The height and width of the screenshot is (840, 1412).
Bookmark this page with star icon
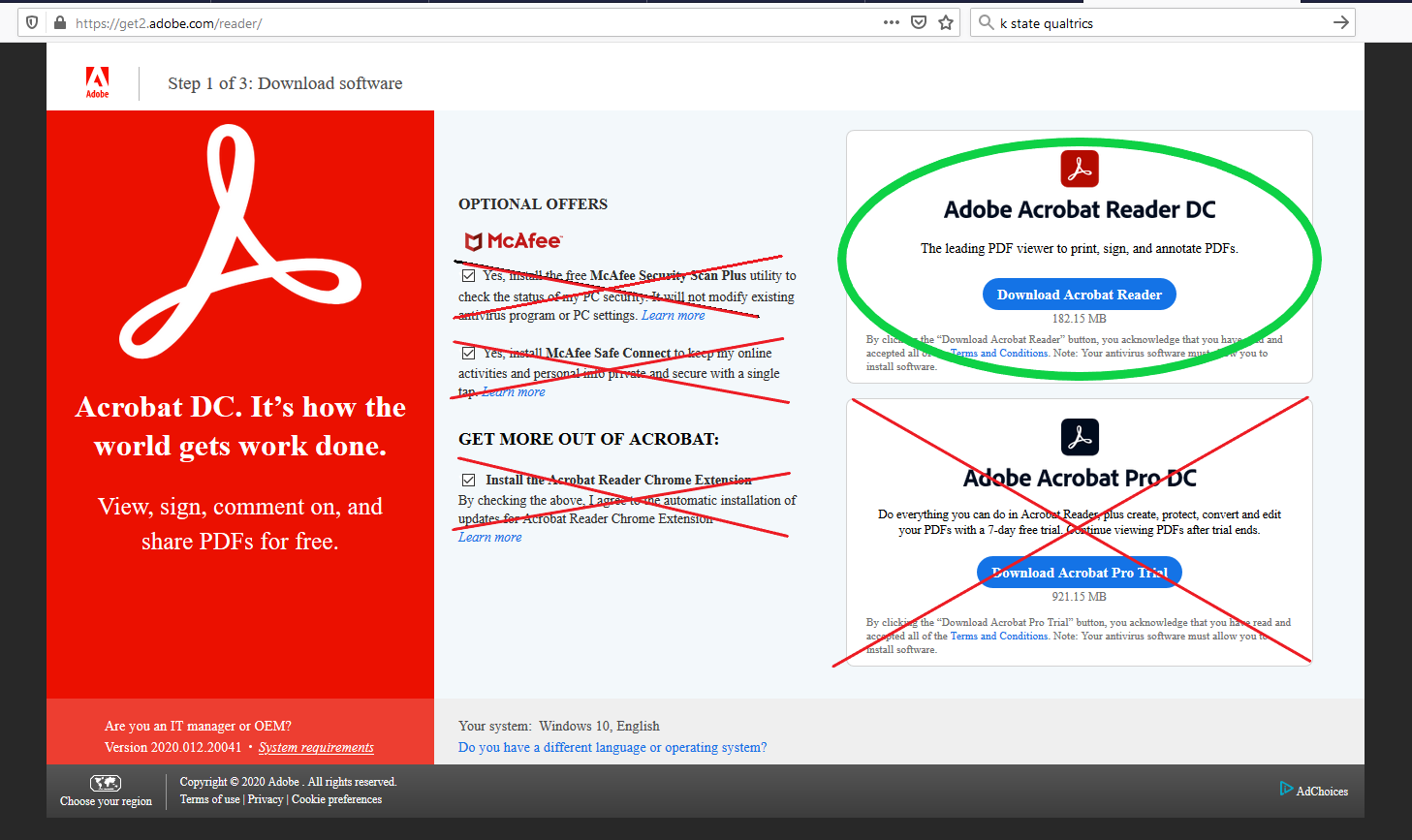coord(946,22)
